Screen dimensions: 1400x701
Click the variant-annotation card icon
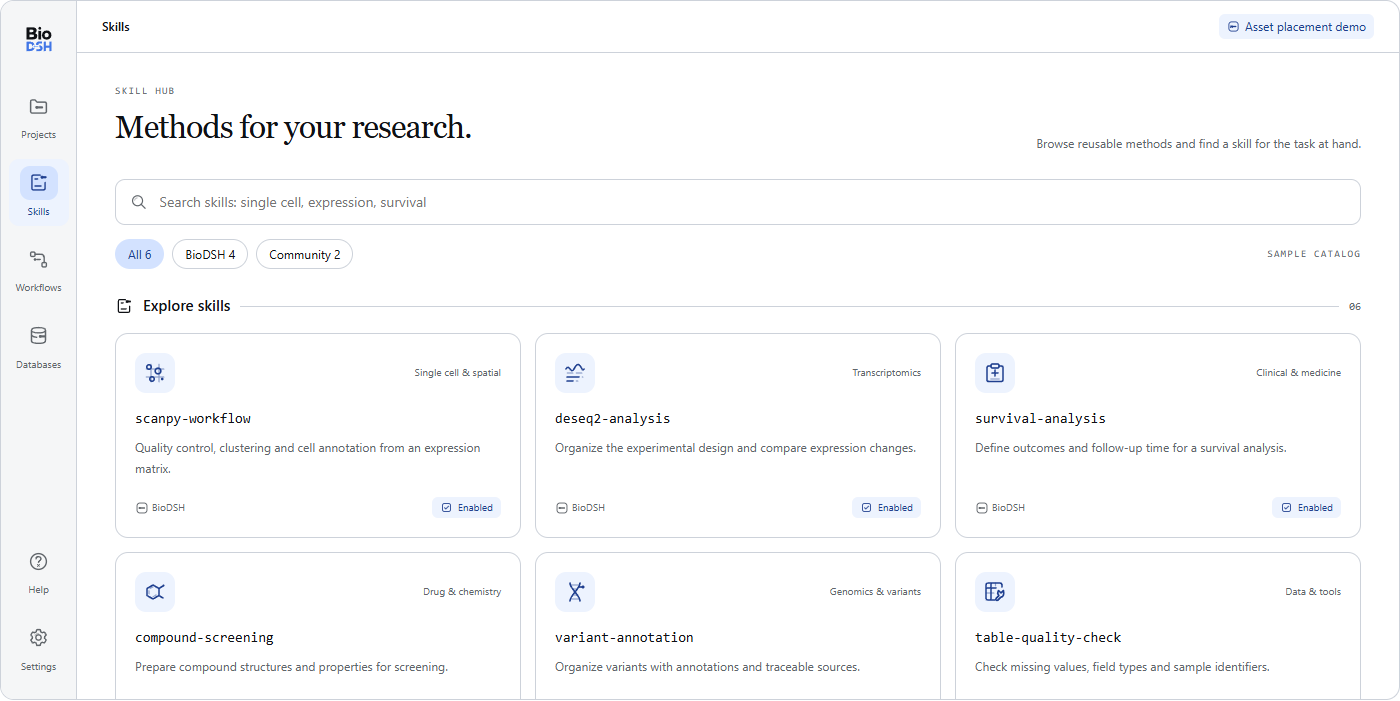[575, 592]
